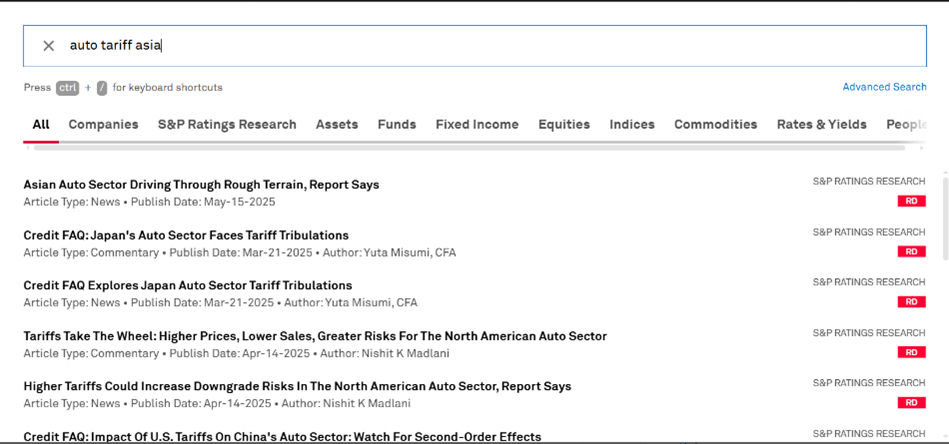Viewport: 949px width, 444px height.
Task: Switch to the Rates & Yields tab
Action: pyautogui.click(x=821, y=125)
